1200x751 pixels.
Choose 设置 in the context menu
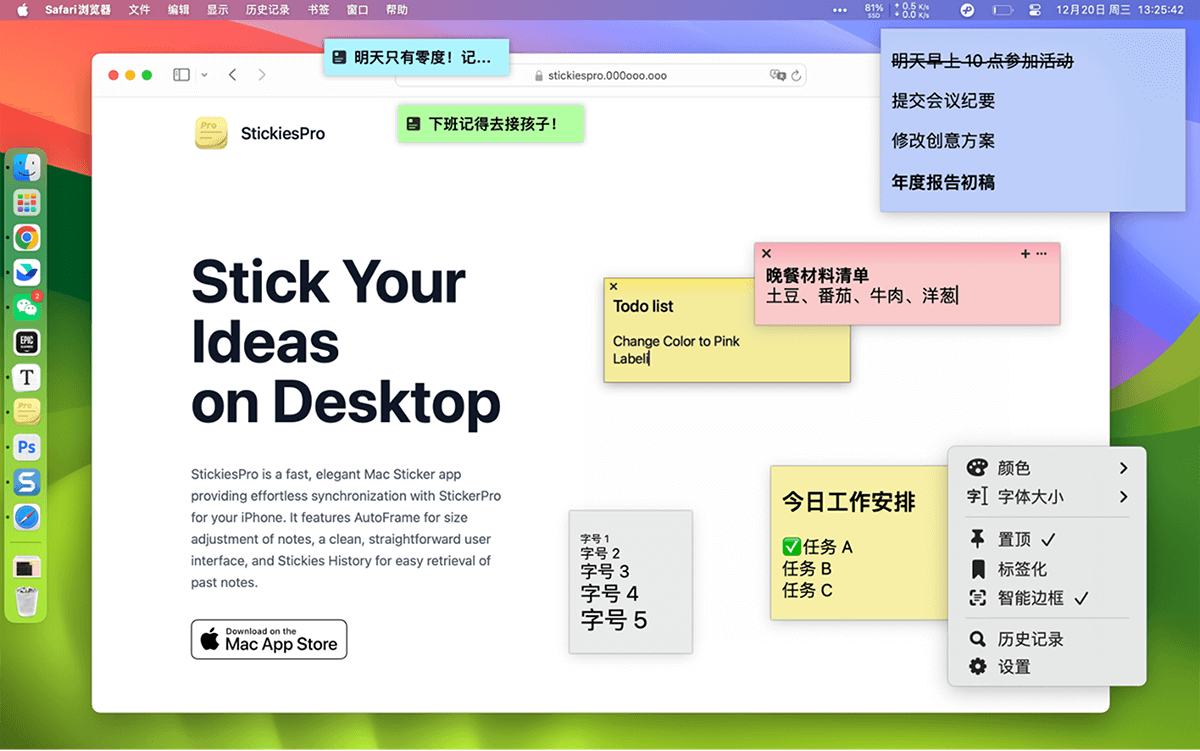1014,667
